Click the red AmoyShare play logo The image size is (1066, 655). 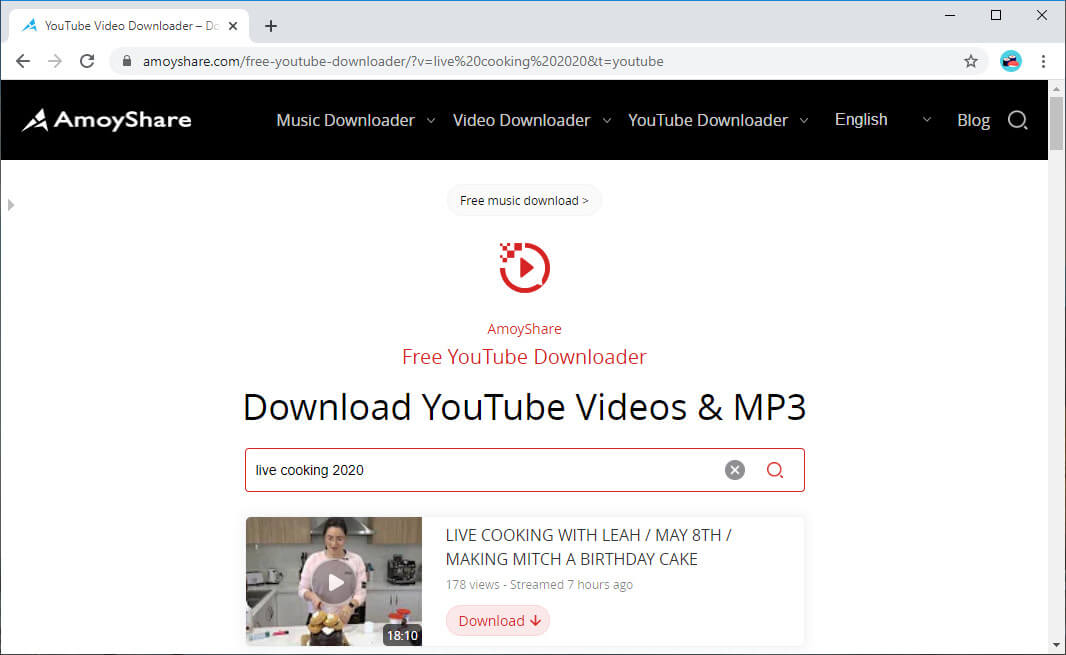click(x=524, y=267)
